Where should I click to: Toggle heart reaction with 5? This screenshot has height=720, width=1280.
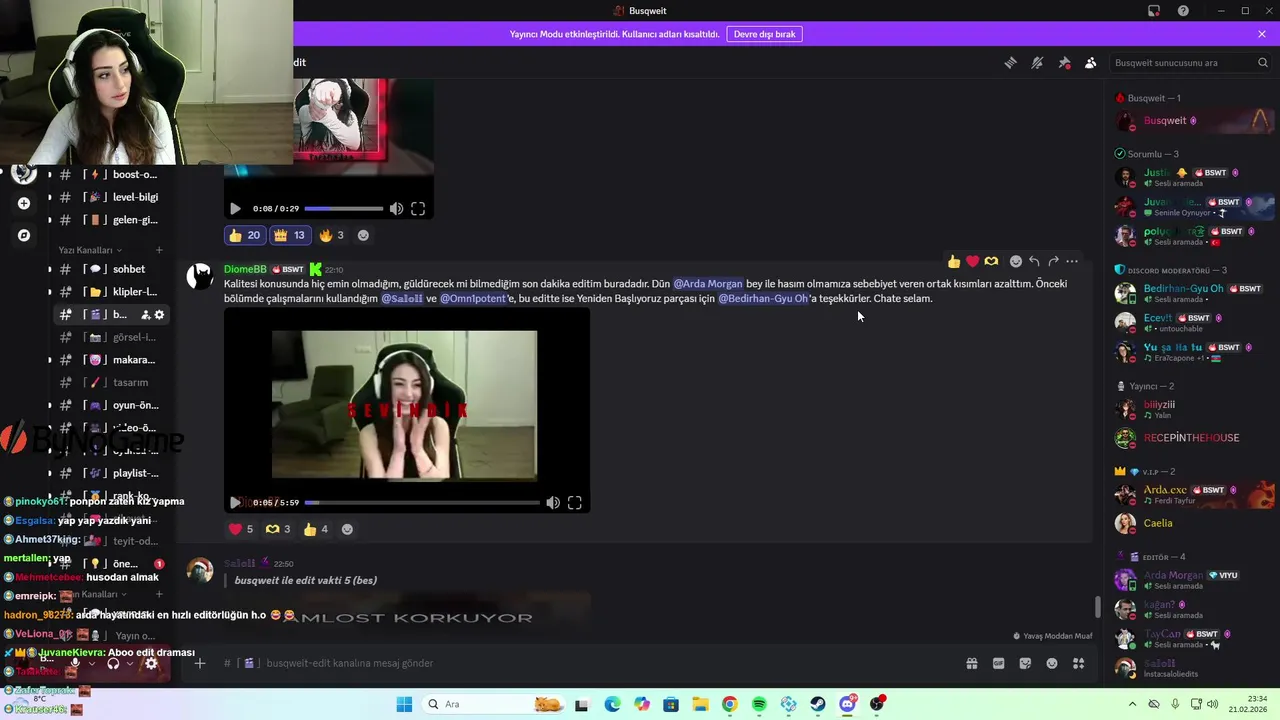[240, 529]
